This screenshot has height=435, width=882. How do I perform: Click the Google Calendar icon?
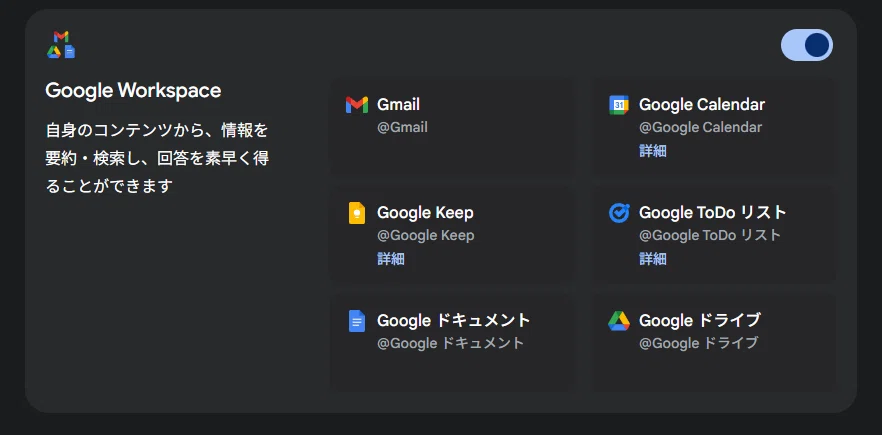point(619,105)
